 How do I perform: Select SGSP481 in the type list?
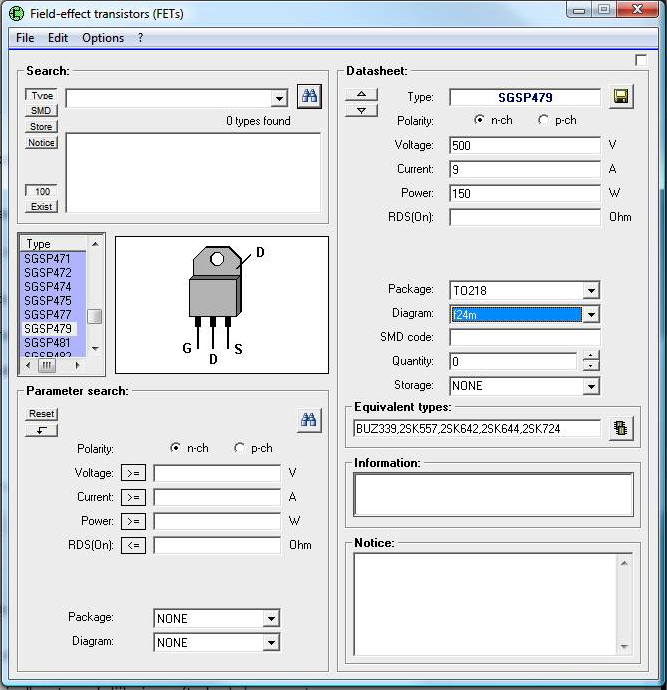pos(48,342)
